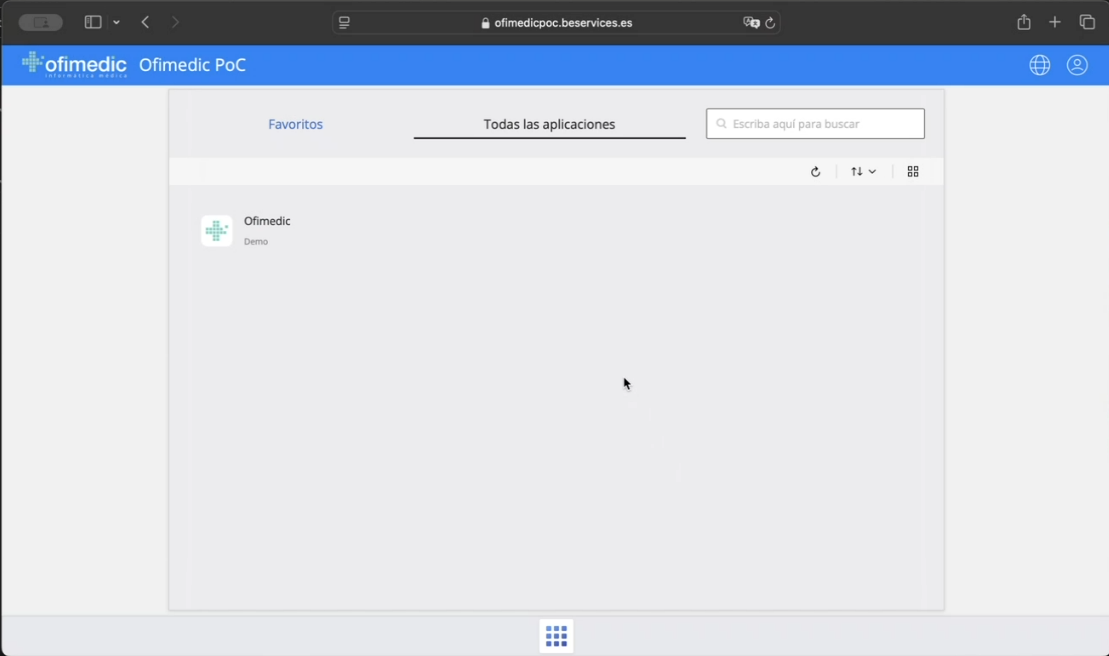This screenshot has height=656, width=1109.
Task: Show Safari tab overview
Action: (x=1087, y=22)
